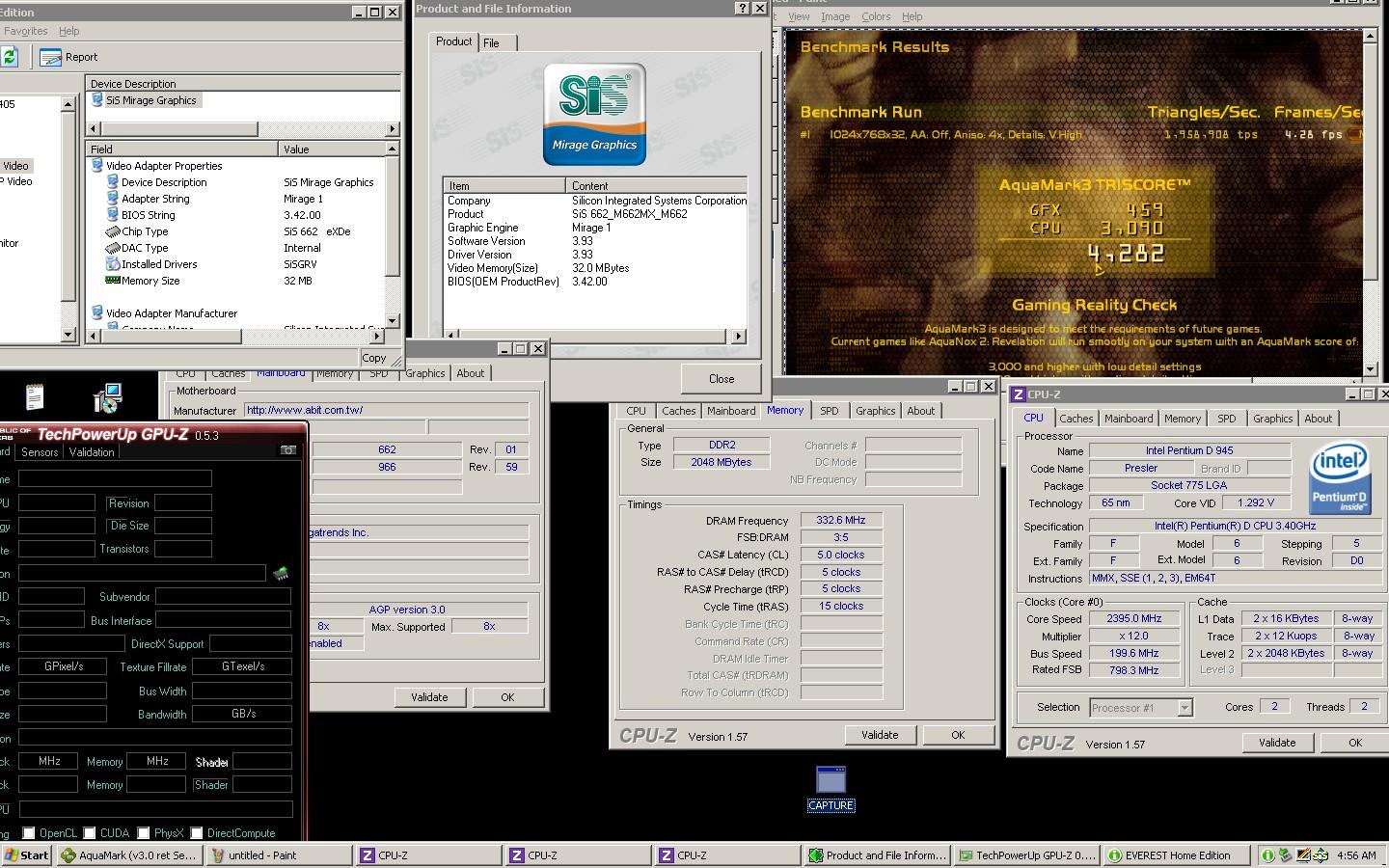Click the pencil monitor tray icon
1389x868 pixels.
click(1302, 855)
